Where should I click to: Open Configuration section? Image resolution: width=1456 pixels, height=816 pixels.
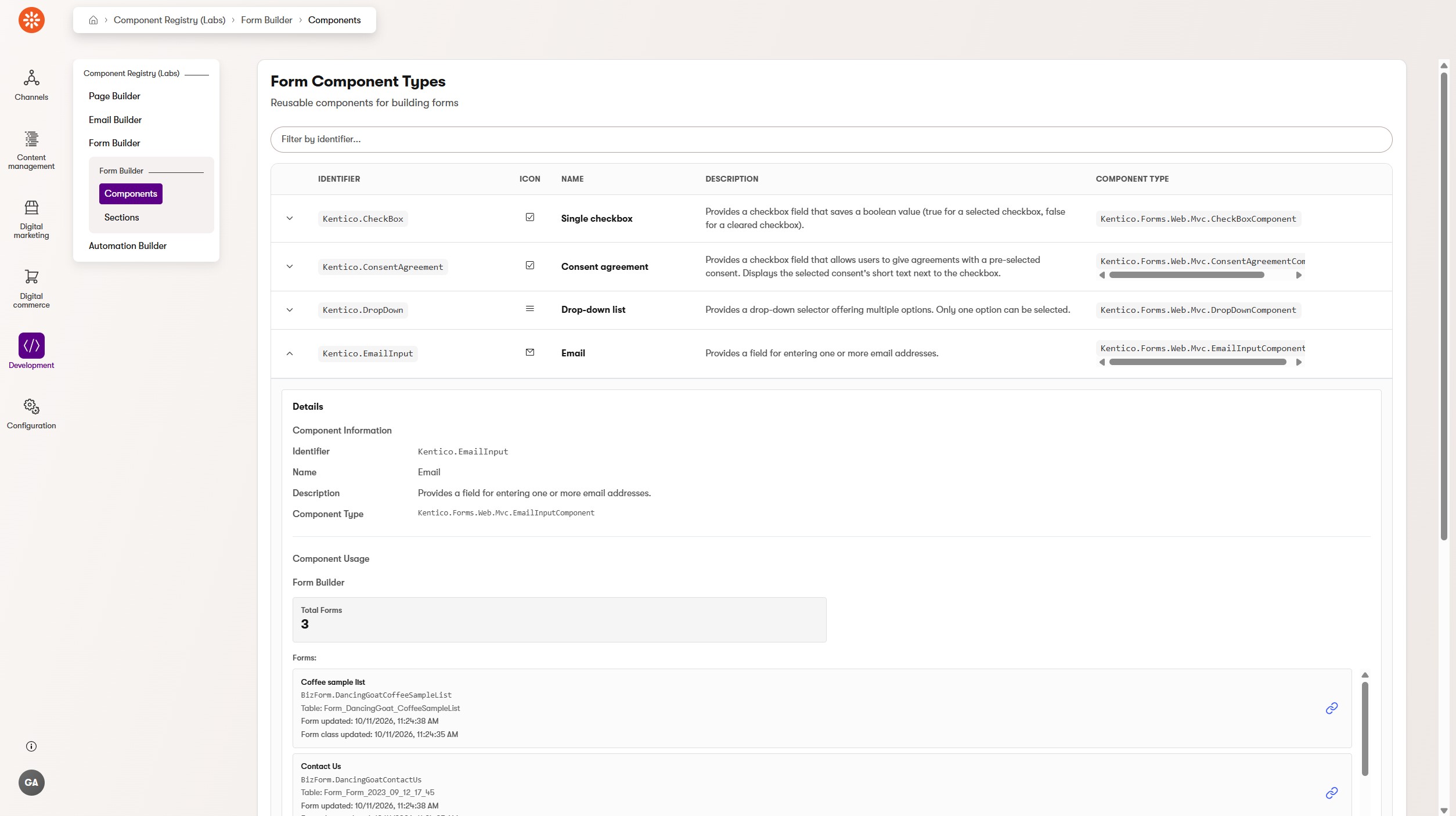[x=31, y=414]
